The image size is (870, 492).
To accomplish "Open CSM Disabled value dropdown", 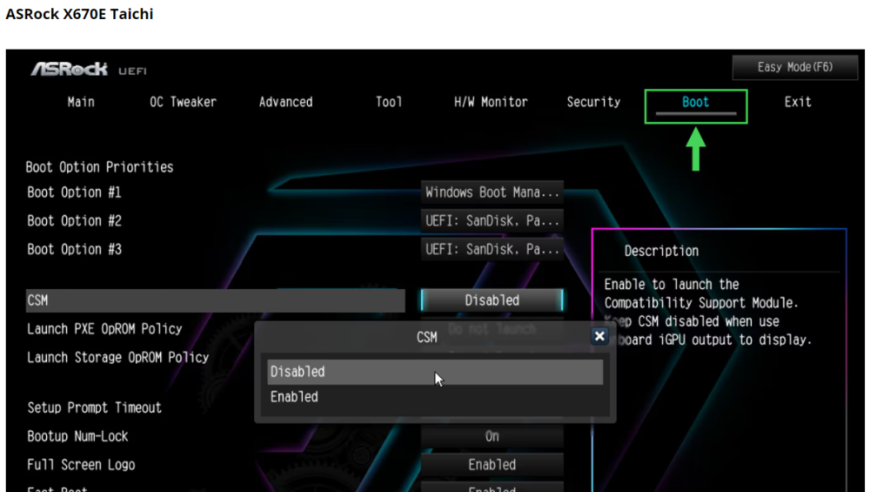I will (x=492, y=300).
